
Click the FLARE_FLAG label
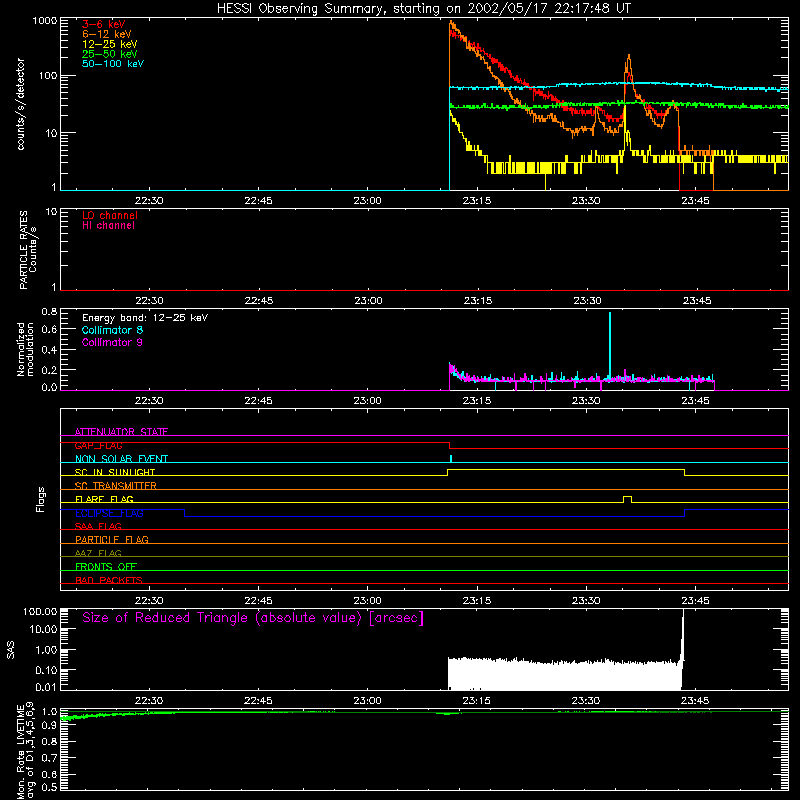point(104,499)
